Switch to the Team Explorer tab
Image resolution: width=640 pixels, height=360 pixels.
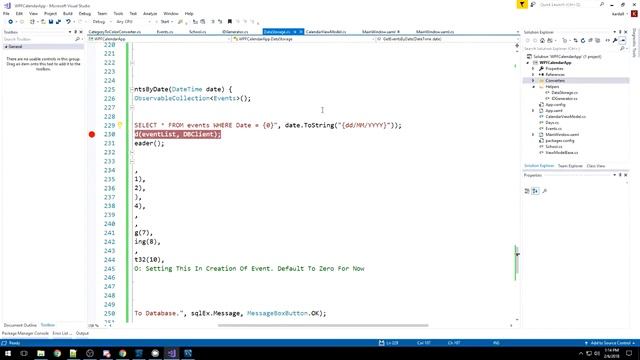click(570, 166)
